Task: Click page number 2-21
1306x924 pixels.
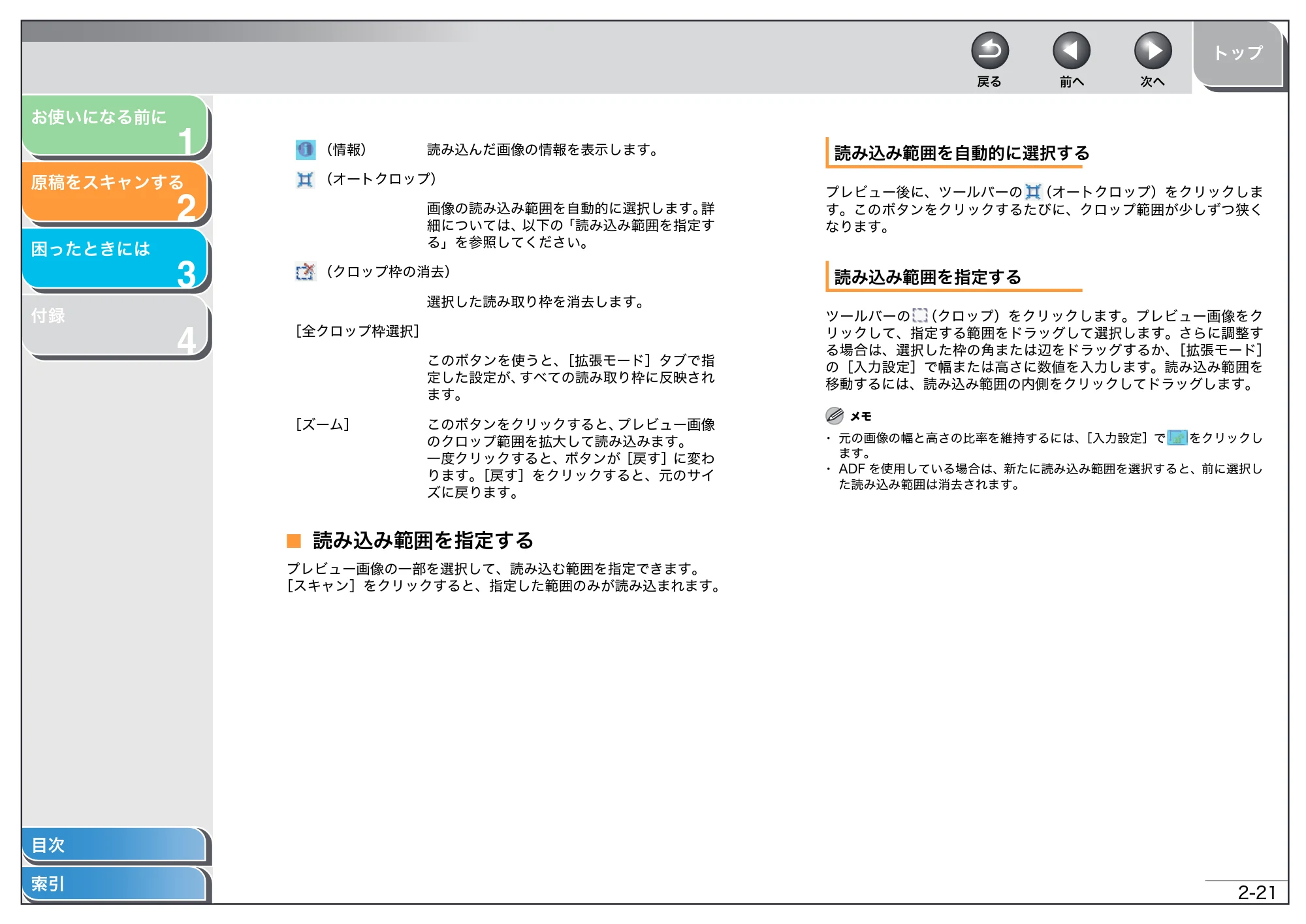Action: click(1256, 892)
